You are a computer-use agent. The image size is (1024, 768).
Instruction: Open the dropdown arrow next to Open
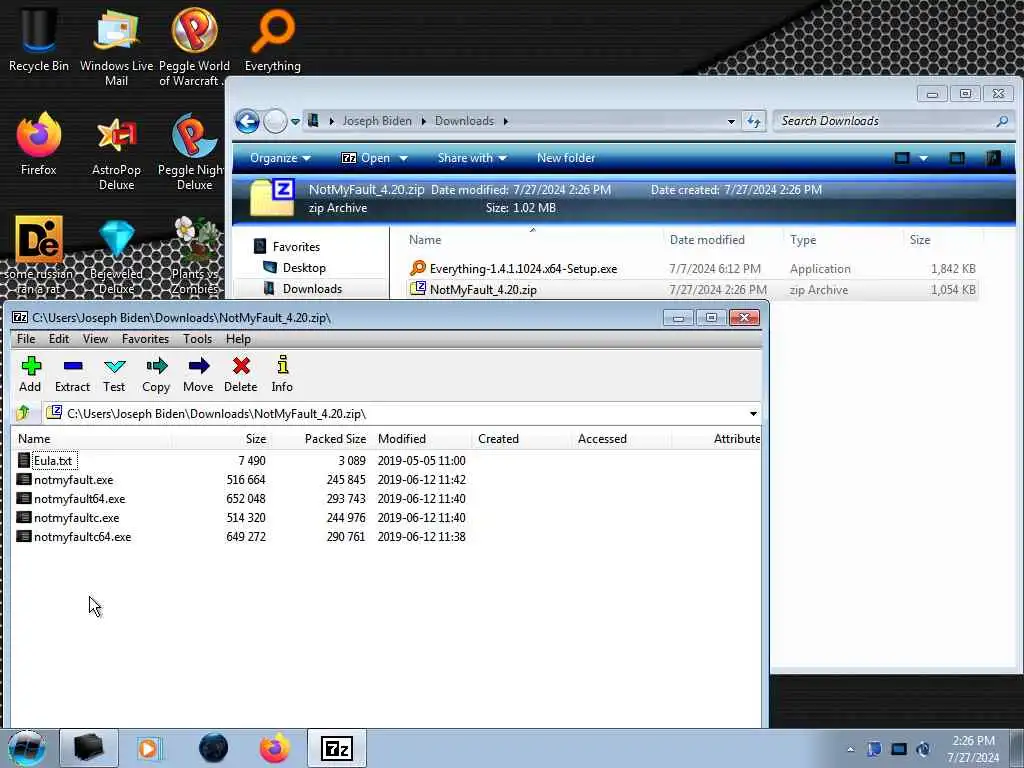point(404,158)
